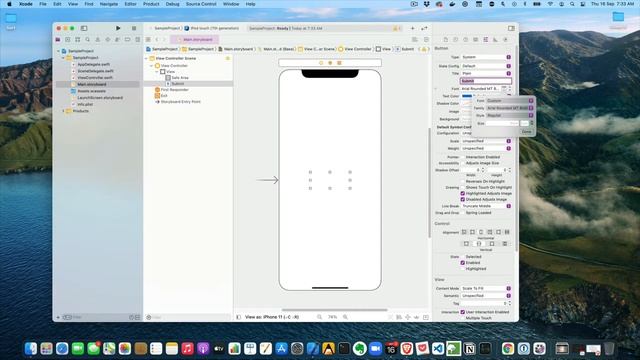Toggle the document outline at canvas bottom
Image resolution: width=640 pixels, height=360 pixels.
click(x=238, y=317)
